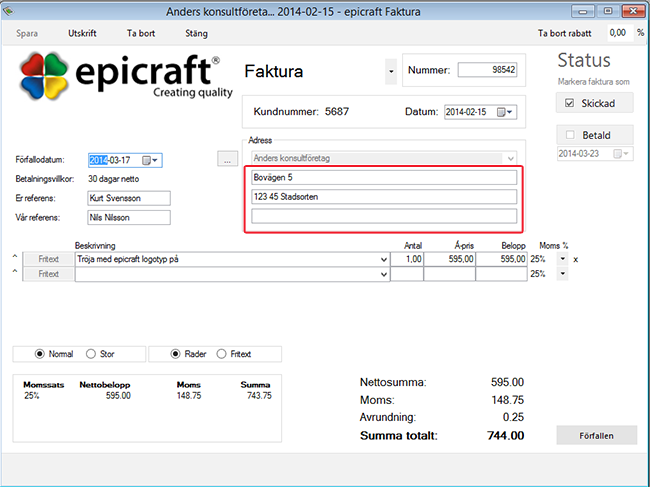Click the up caret beside empty row
This screenshot has height=487, width=650.
point(15,272)
